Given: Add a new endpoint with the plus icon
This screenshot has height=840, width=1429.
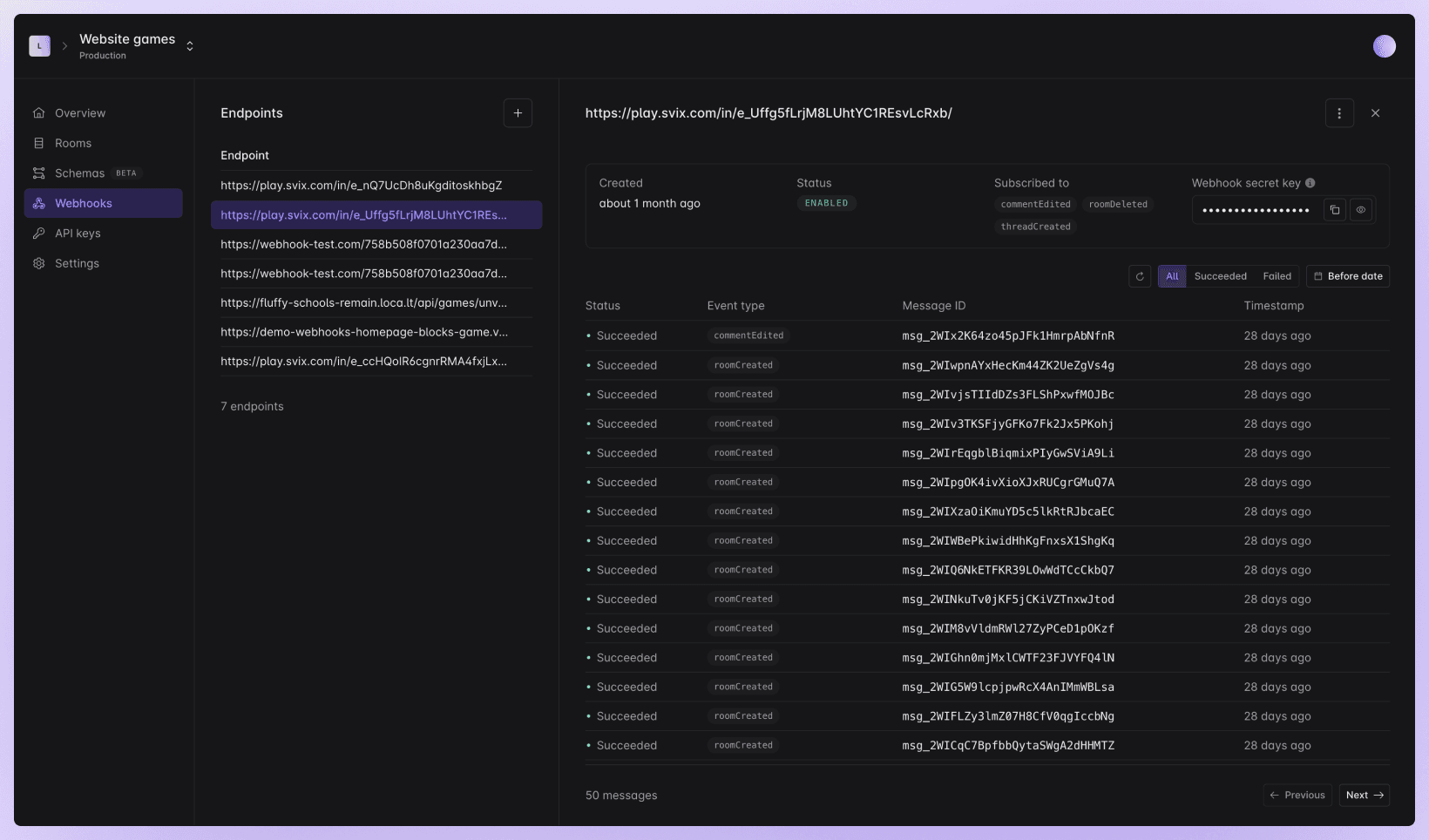Looking at the screenshot, I should click(x=518, y=112).
